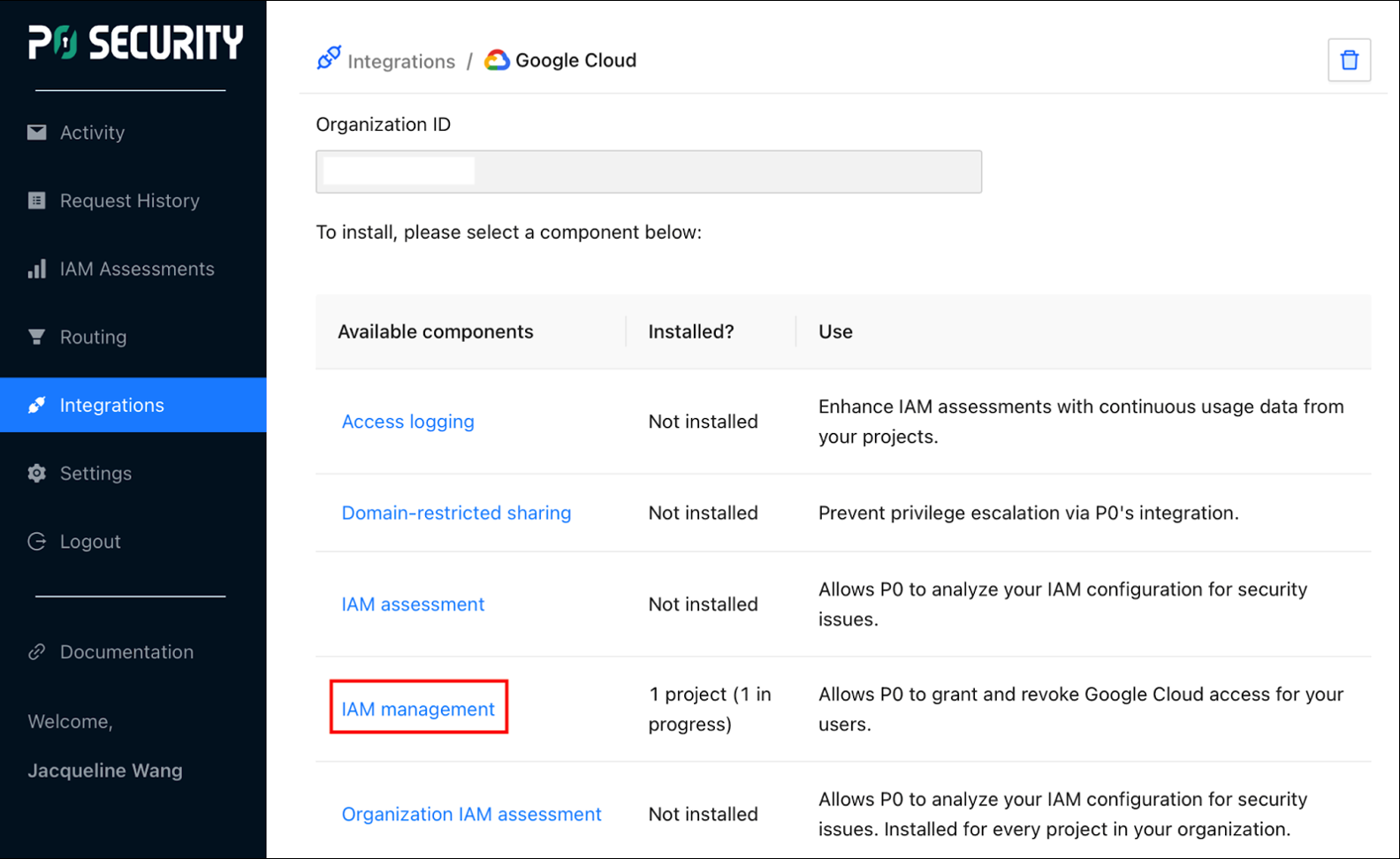Image resolution: width=1400 pixels, height=859 pixels.
Task: Open the Activity menu item
Action: point(92,133)
